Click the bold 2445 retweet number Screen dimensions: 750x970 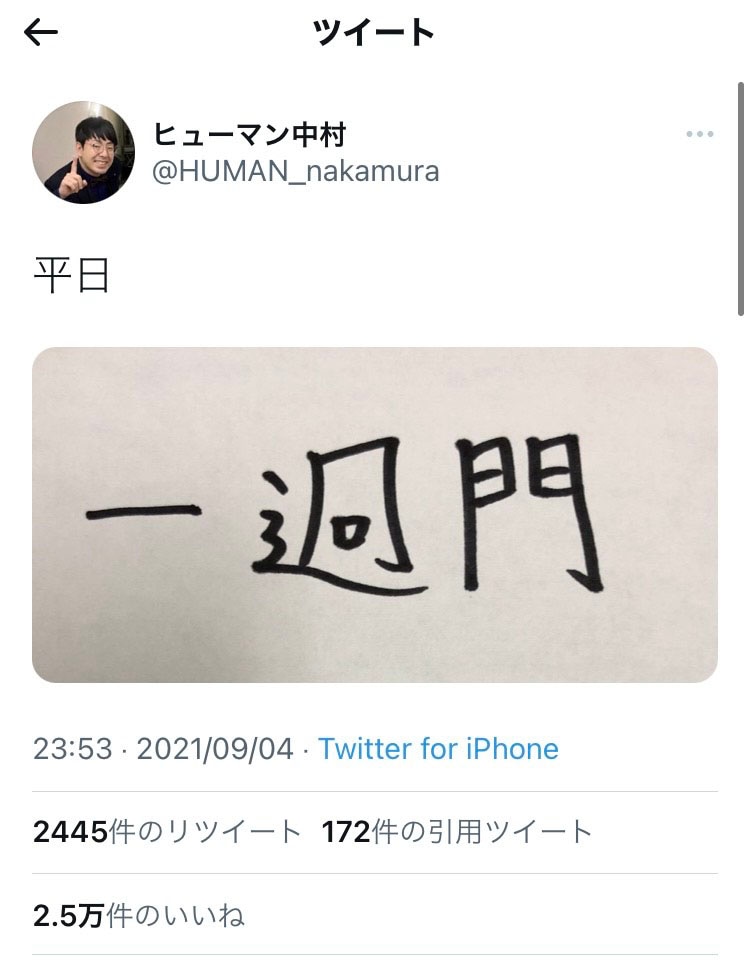tap(69, 831)
